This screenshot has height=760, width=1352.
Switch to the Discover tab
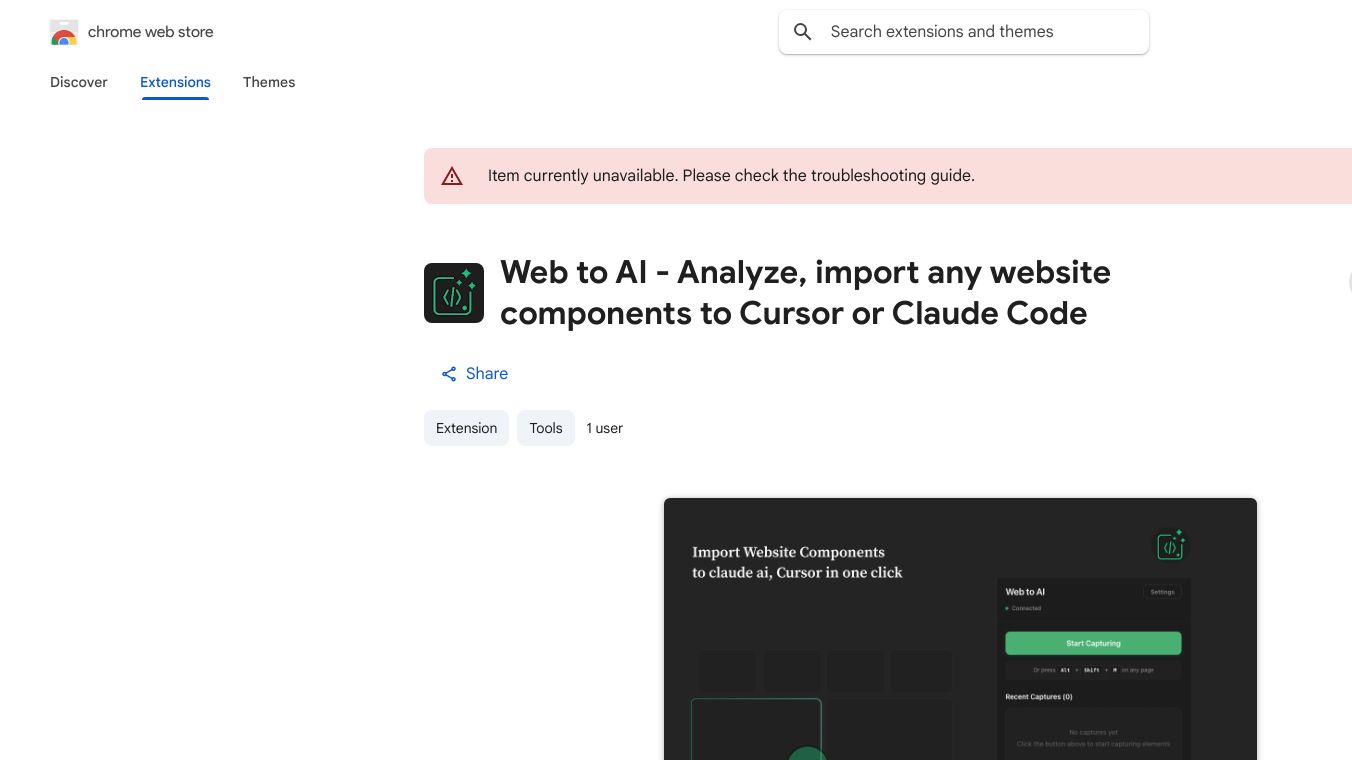pos(79,82)
